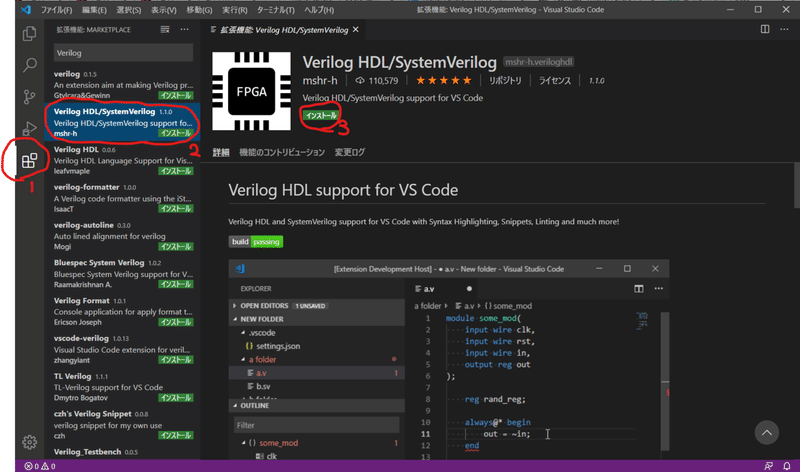
Task: Click the errors and warnings status indicator
Action: 40,466
